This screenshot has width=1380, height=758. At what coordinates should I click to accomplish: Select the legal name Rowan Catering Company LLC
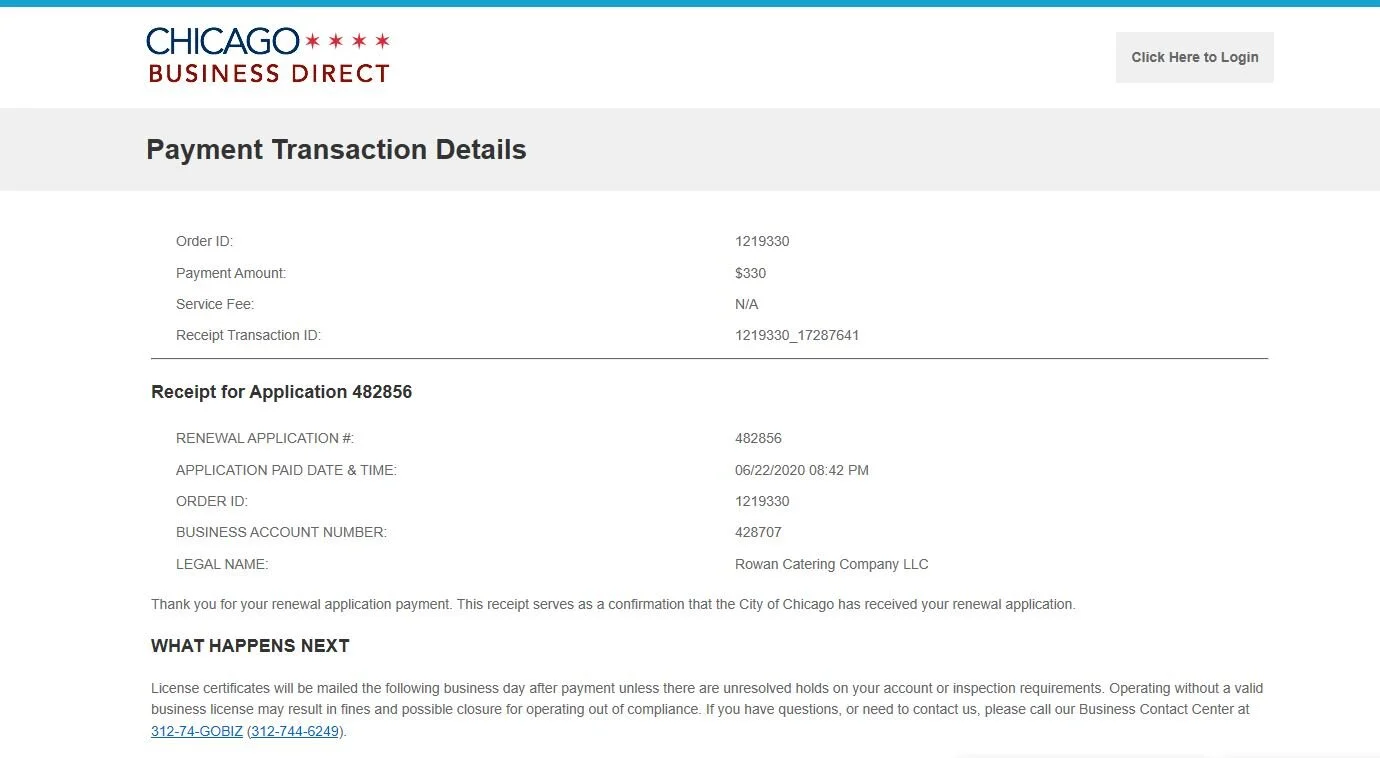click(x=831, y=564)
